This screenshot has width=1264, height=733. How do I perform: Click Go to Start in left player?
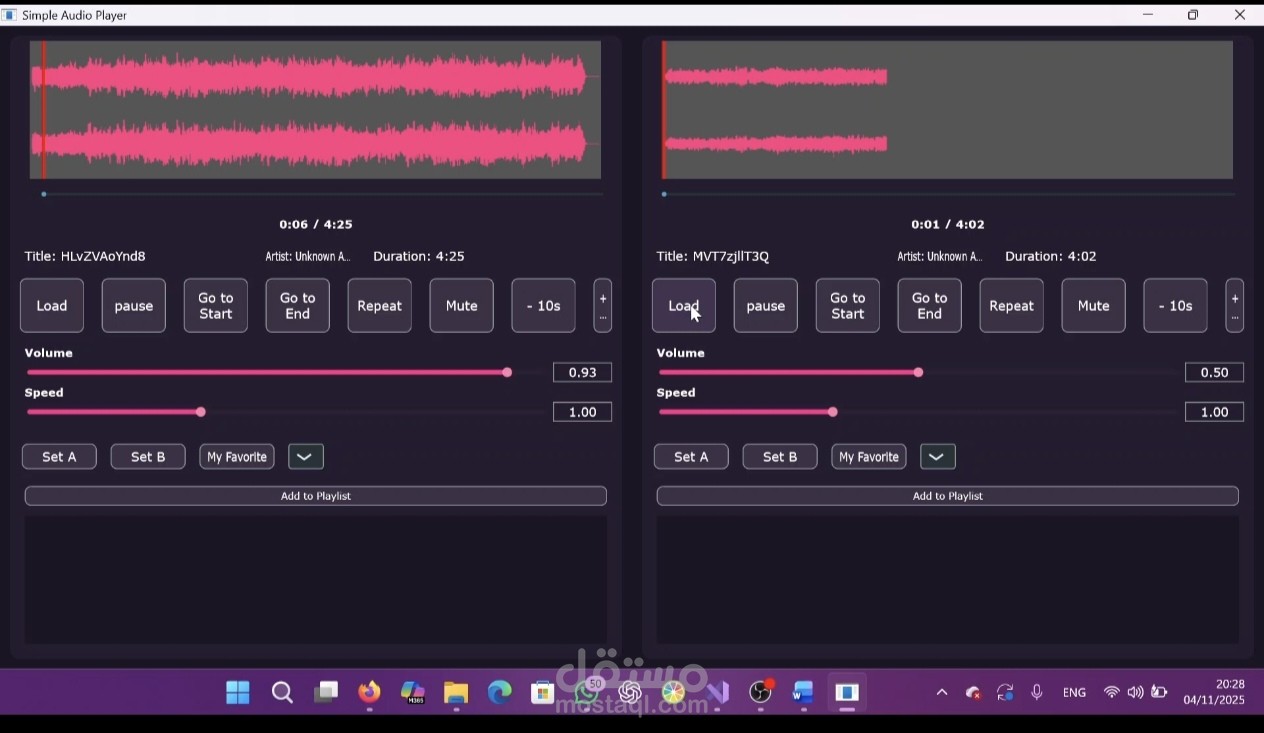click(x=216, y=306)
